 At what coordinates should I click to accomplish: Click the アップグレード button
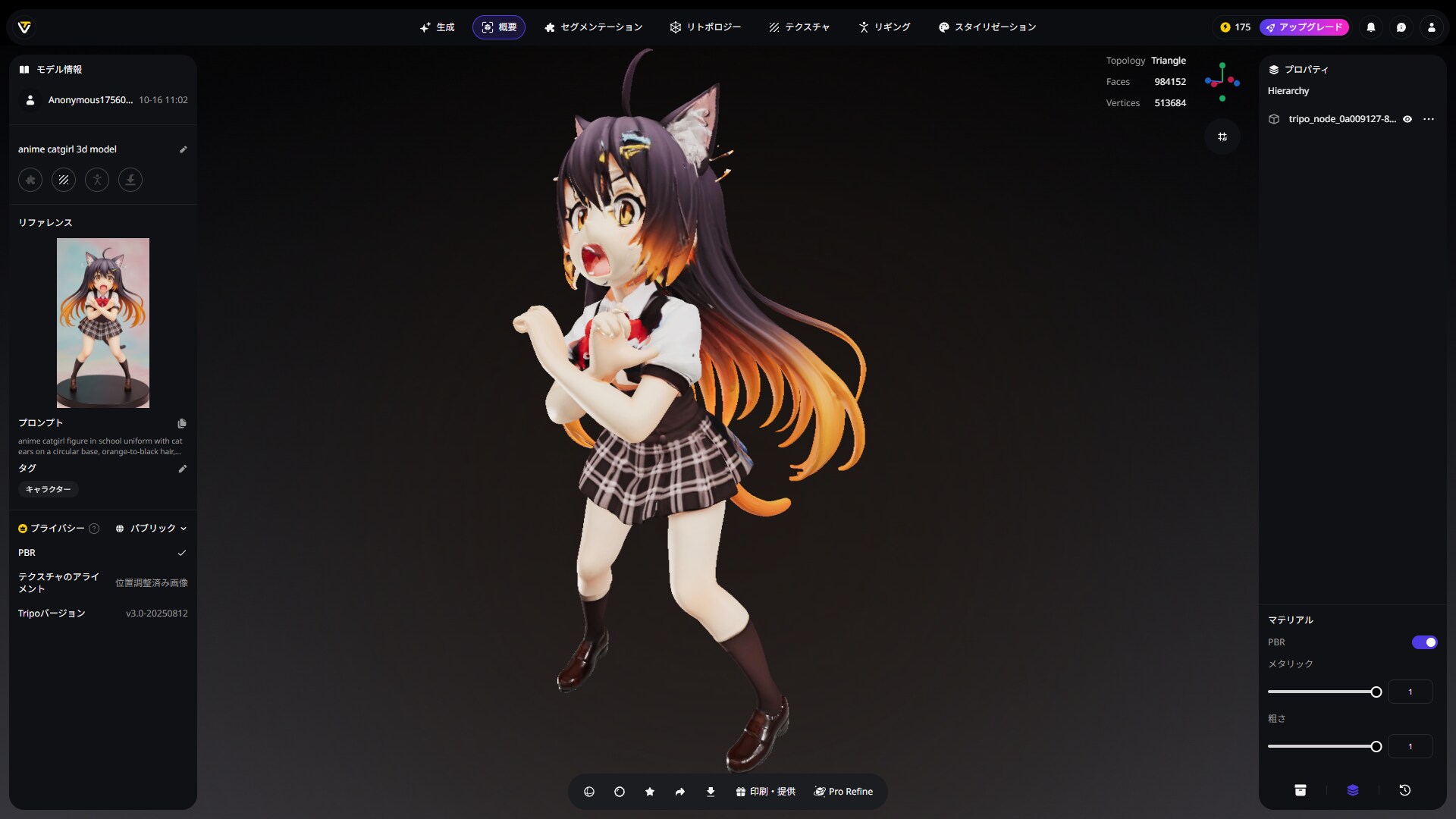point(1304,27)
